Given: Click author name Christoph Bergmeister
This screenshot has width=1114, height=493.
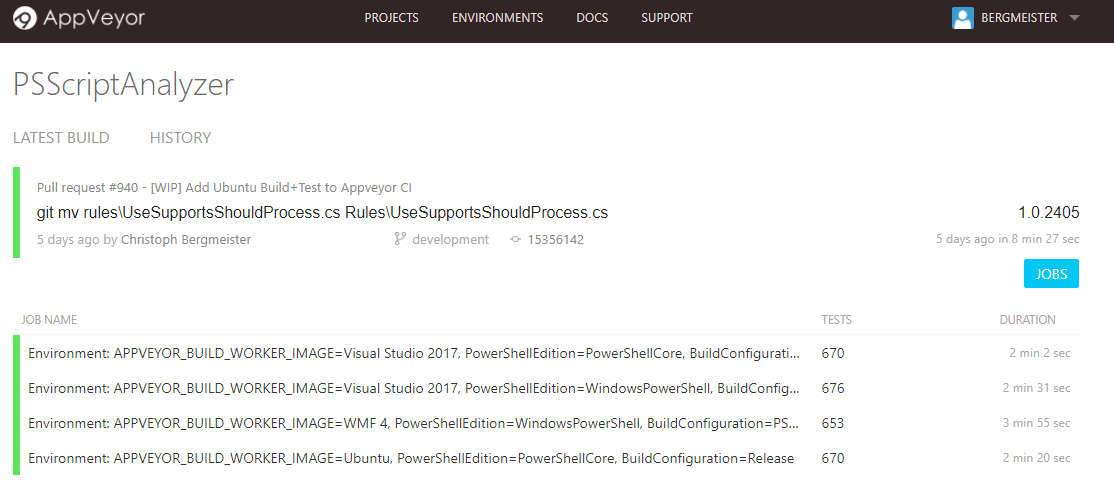Looking at the screenshot, I should coord(186,240).
